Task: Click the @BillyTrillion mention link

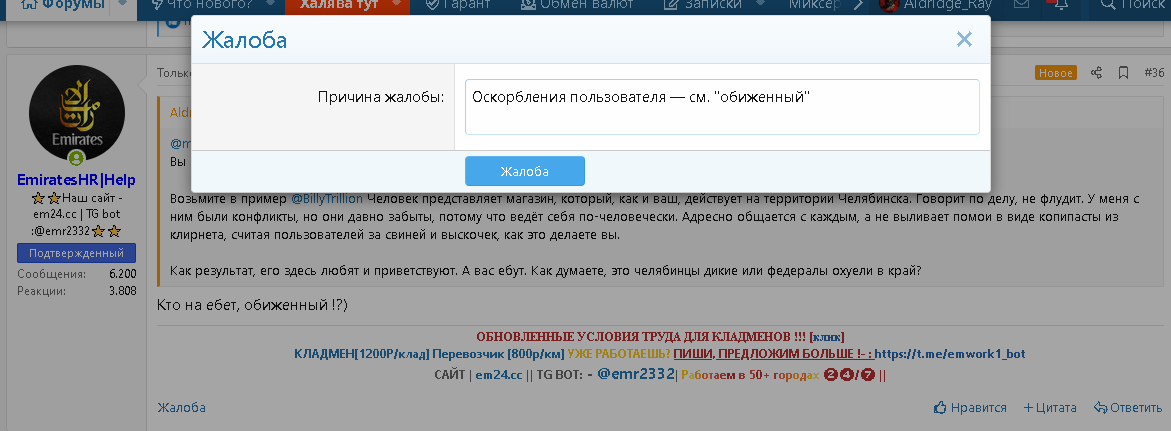Action: coord(327,198)
